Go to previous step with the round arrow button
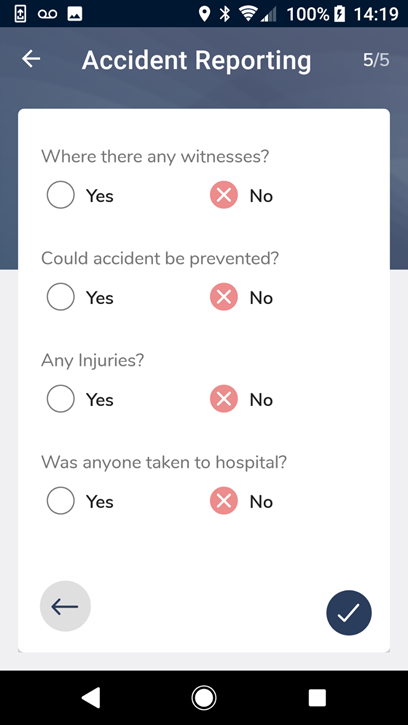The height and width of the screenshot is (725, 408). click(65, 606)
